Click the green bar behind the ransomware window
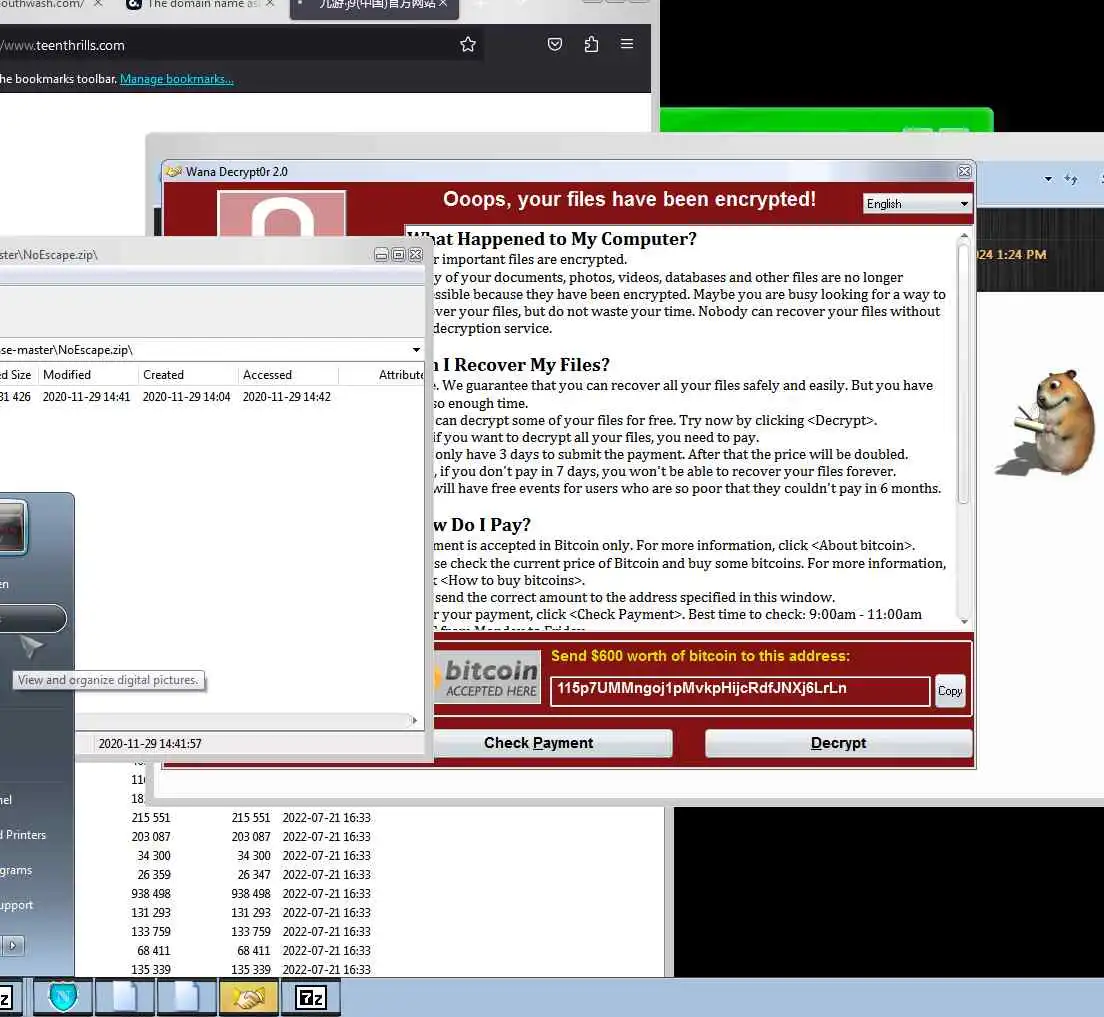This screenshot has width=1104, height=1017. [x=826, y=120]
